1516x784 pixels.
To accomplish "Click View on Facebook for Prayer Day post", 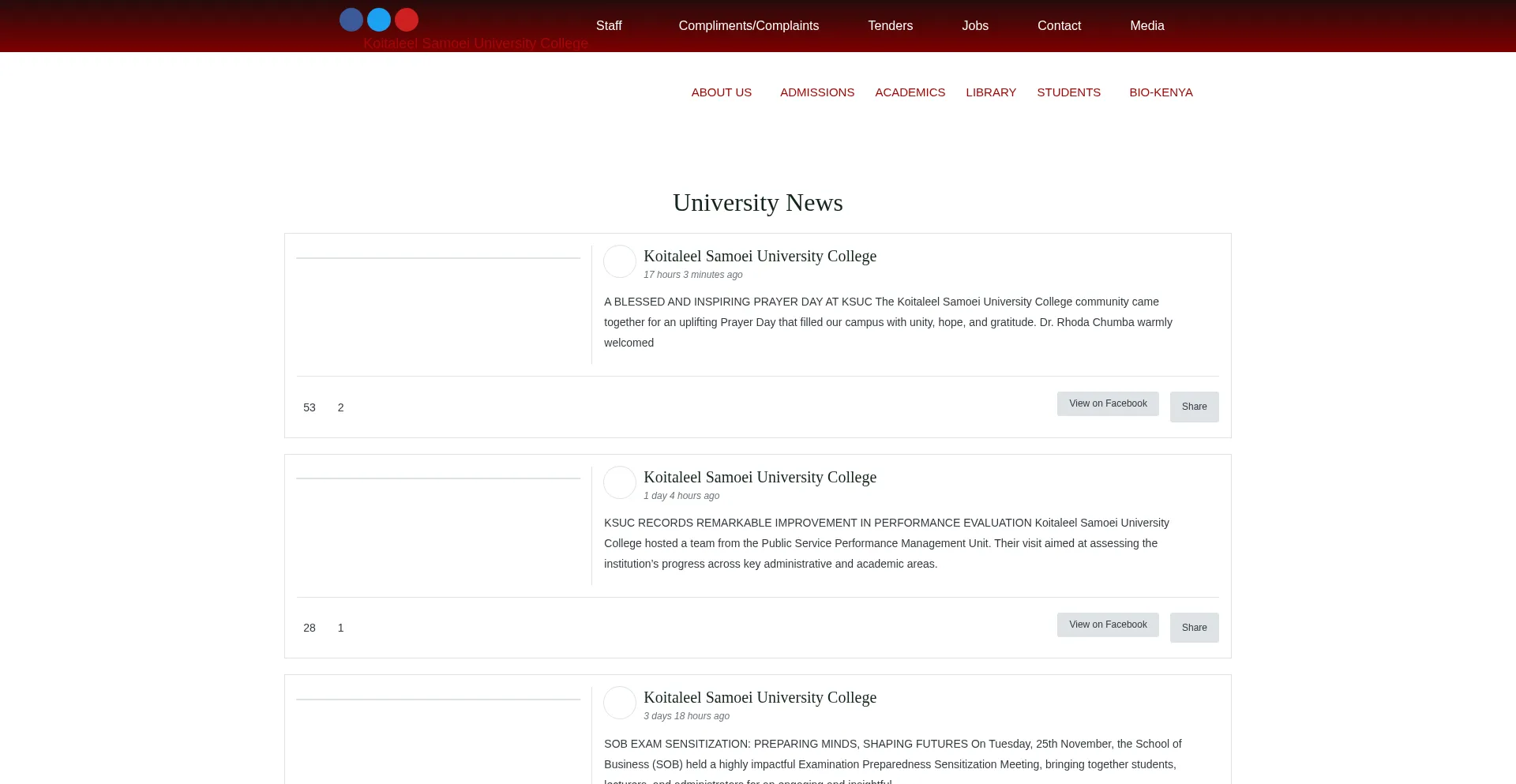I will [x=1108, y=403].
